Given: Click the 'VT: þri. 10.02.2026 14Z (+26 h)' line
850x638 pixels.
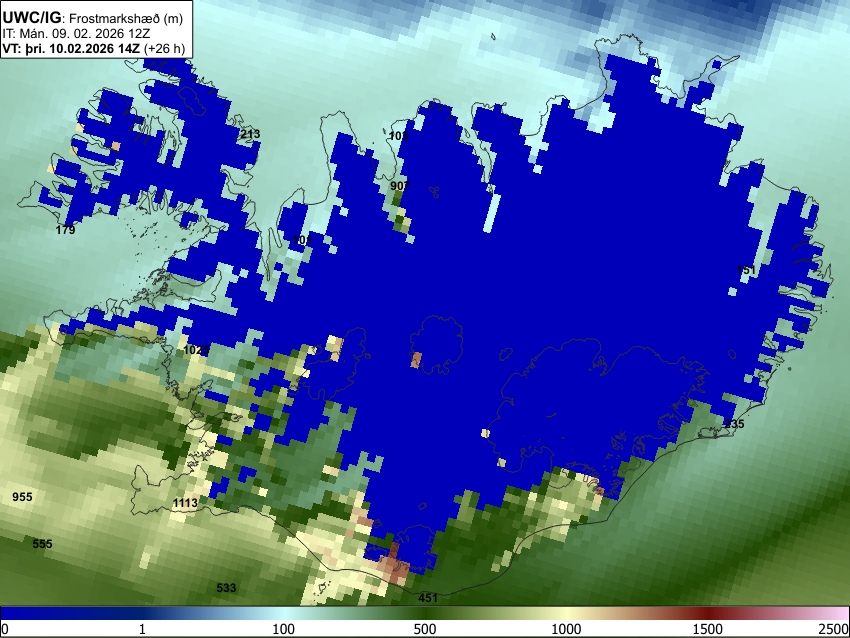Looking at the screenshot, I should pyautogui.click(x=93, y=48).
